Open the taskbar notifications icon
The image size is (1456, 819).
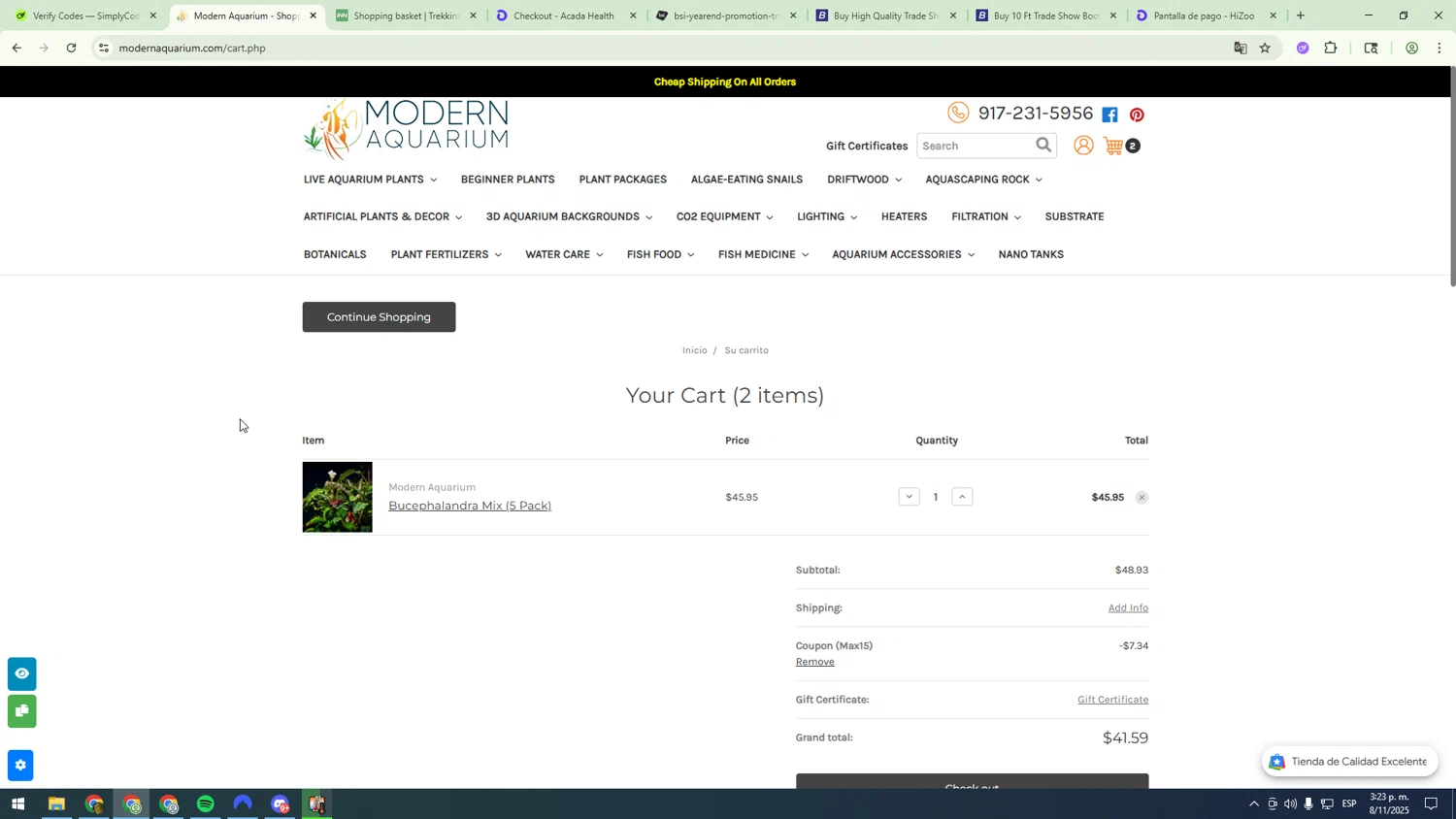(1431, 804)
